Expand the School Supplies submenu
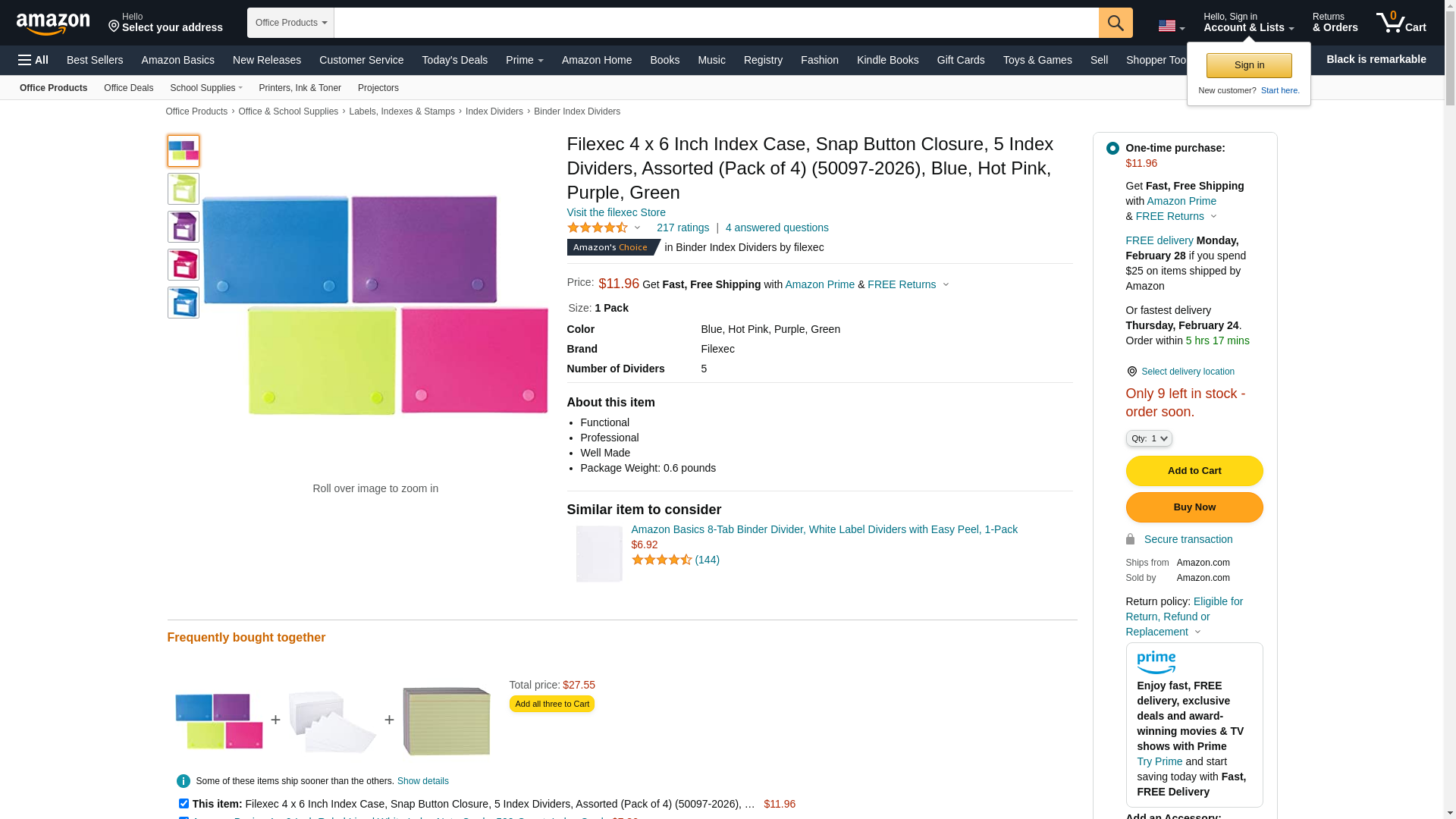 tap(206, 88)
